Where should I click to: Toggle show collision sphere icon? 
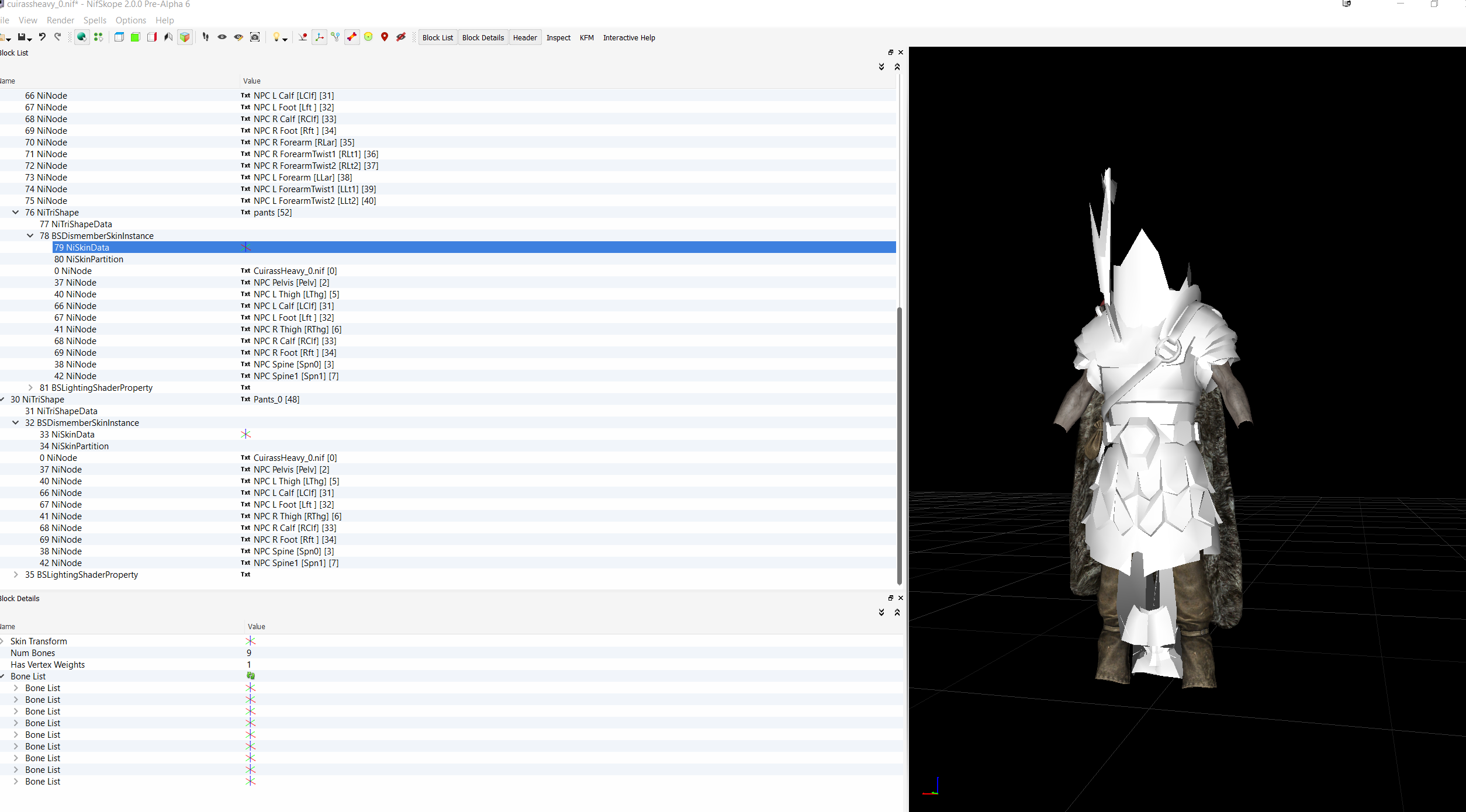pyautogui.click(x=368, y=37)
